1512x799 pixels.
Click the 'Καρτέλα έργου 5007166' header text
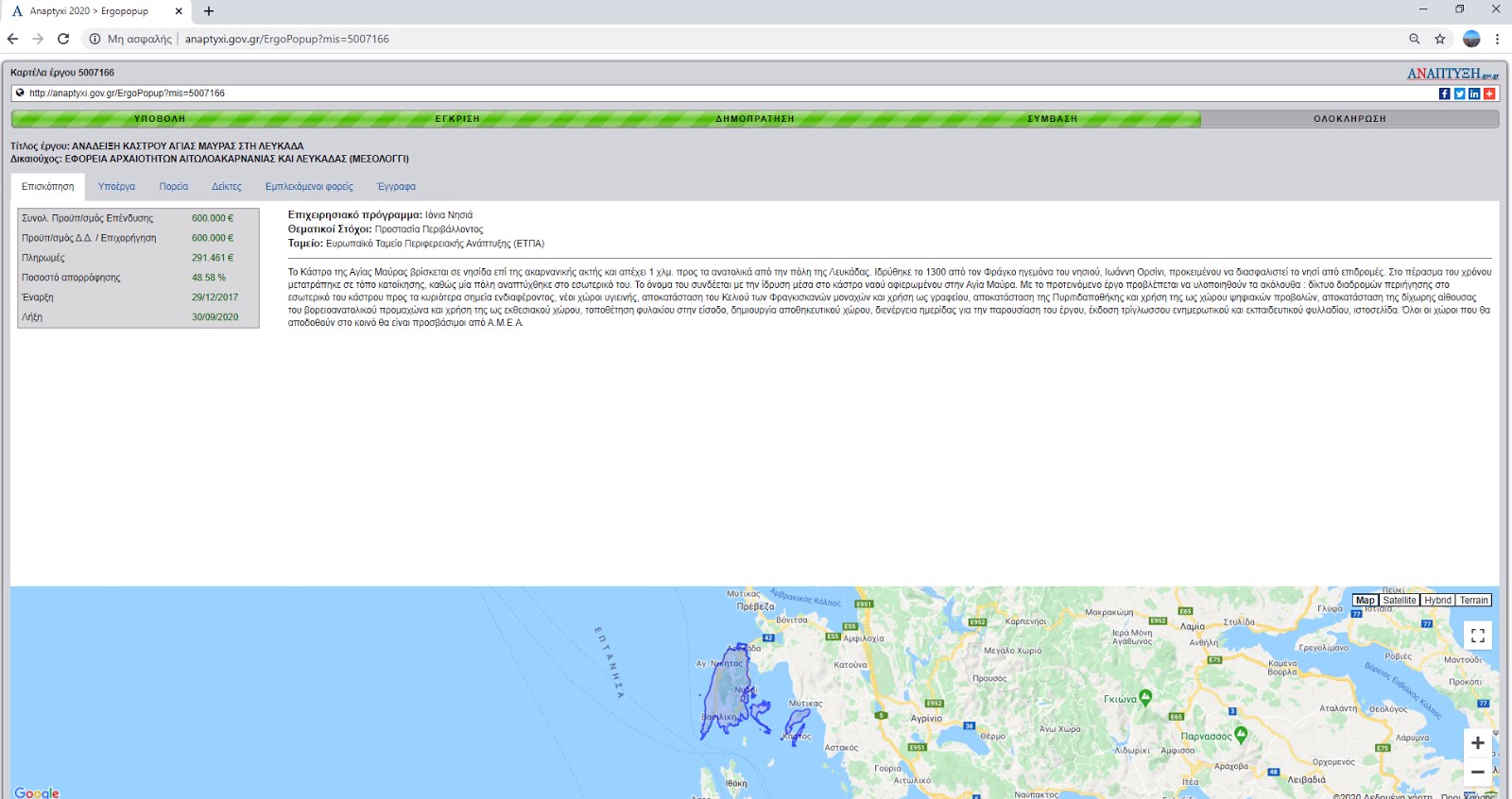[x=62, y=73]
